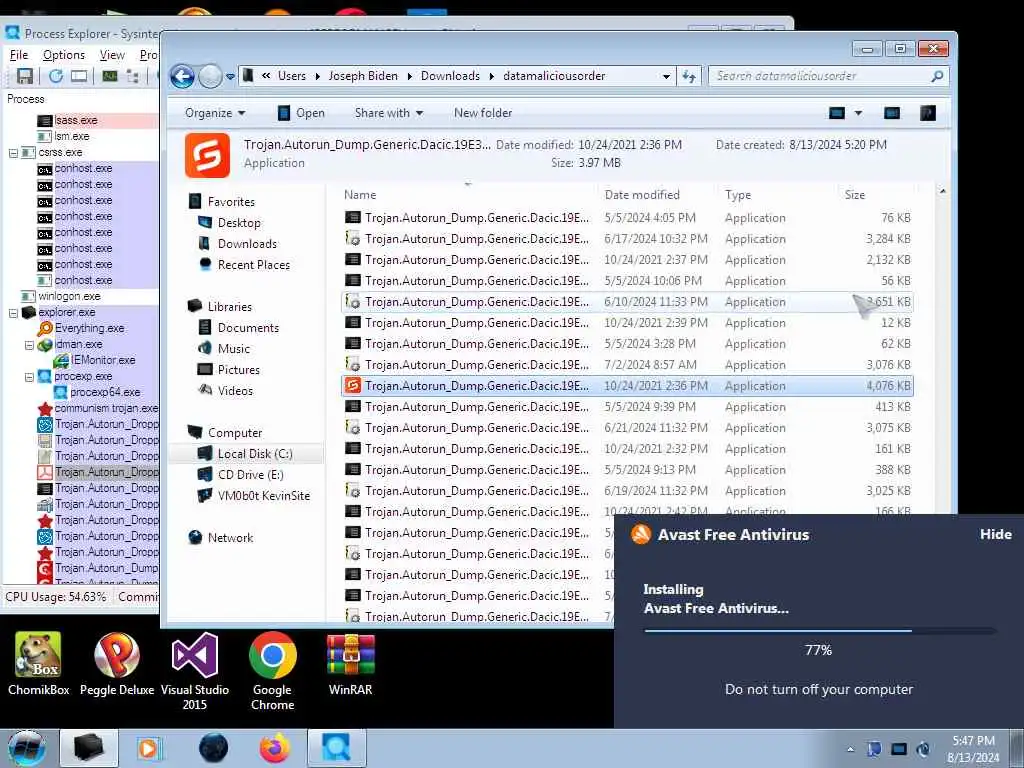1024x768 pixels.
Task: Click the Save icon in Process Explorer toolbar
Action: click(x=25, y=76)
